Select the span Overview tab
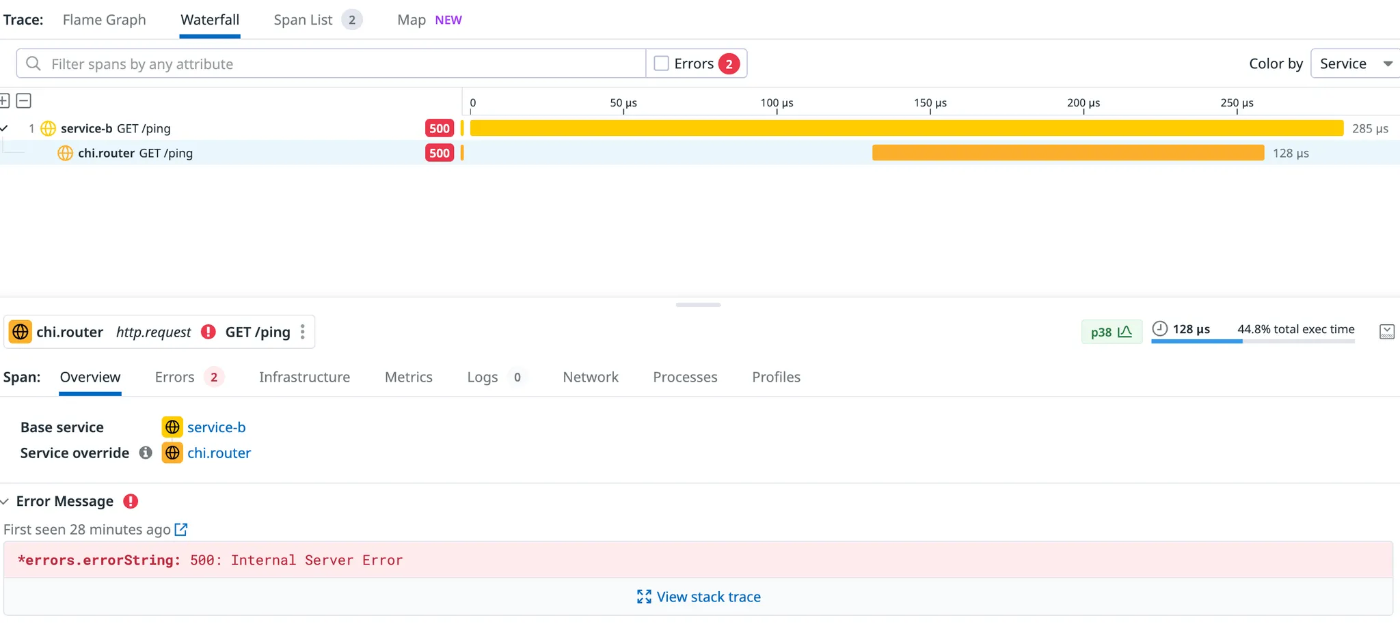The image size is (1400, 626). point(90,377)
